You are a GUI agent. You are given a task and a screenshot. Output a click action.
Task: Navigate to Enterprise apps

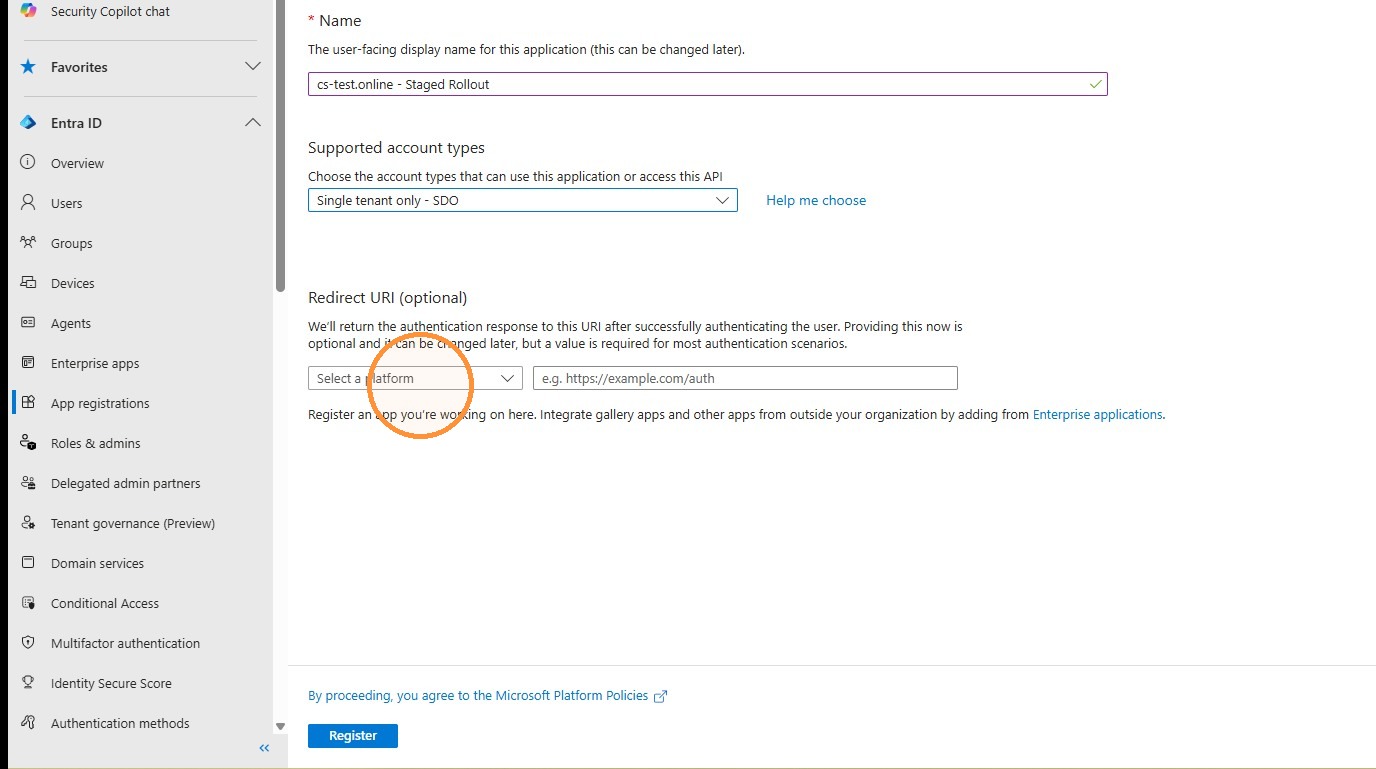(x=95, y=363)
